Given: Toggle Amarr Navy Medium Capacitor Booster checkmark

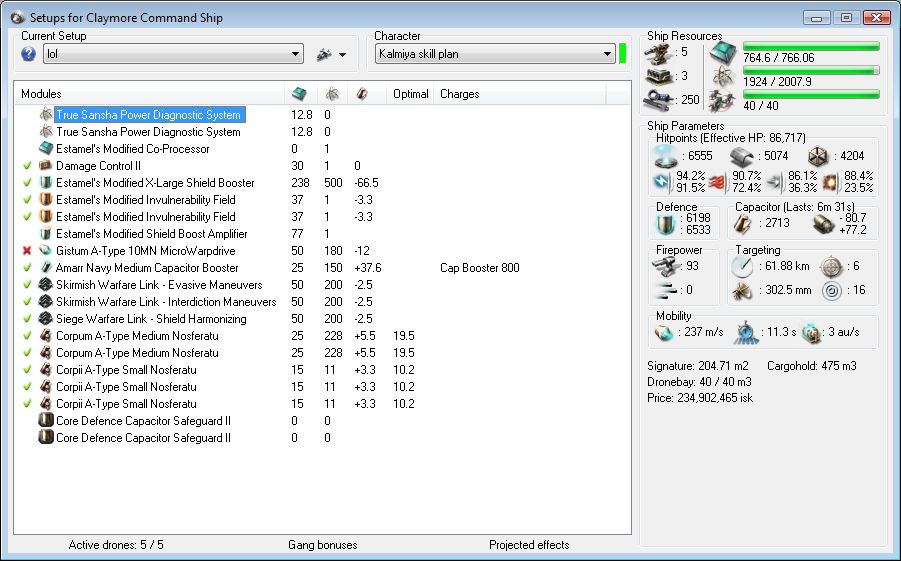Looking at the screenshot, I should pyautogui.click(x=26, y=268).
